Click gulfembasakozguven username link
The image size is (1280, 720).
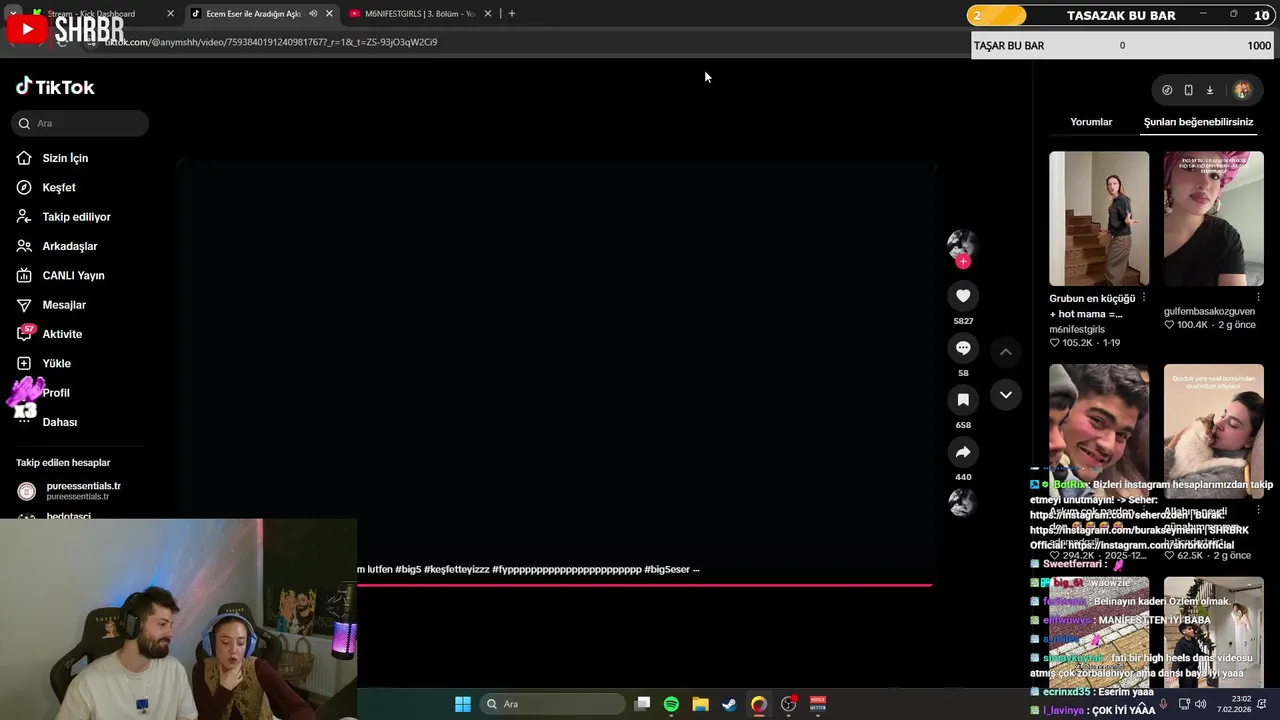pos(1209,311)
